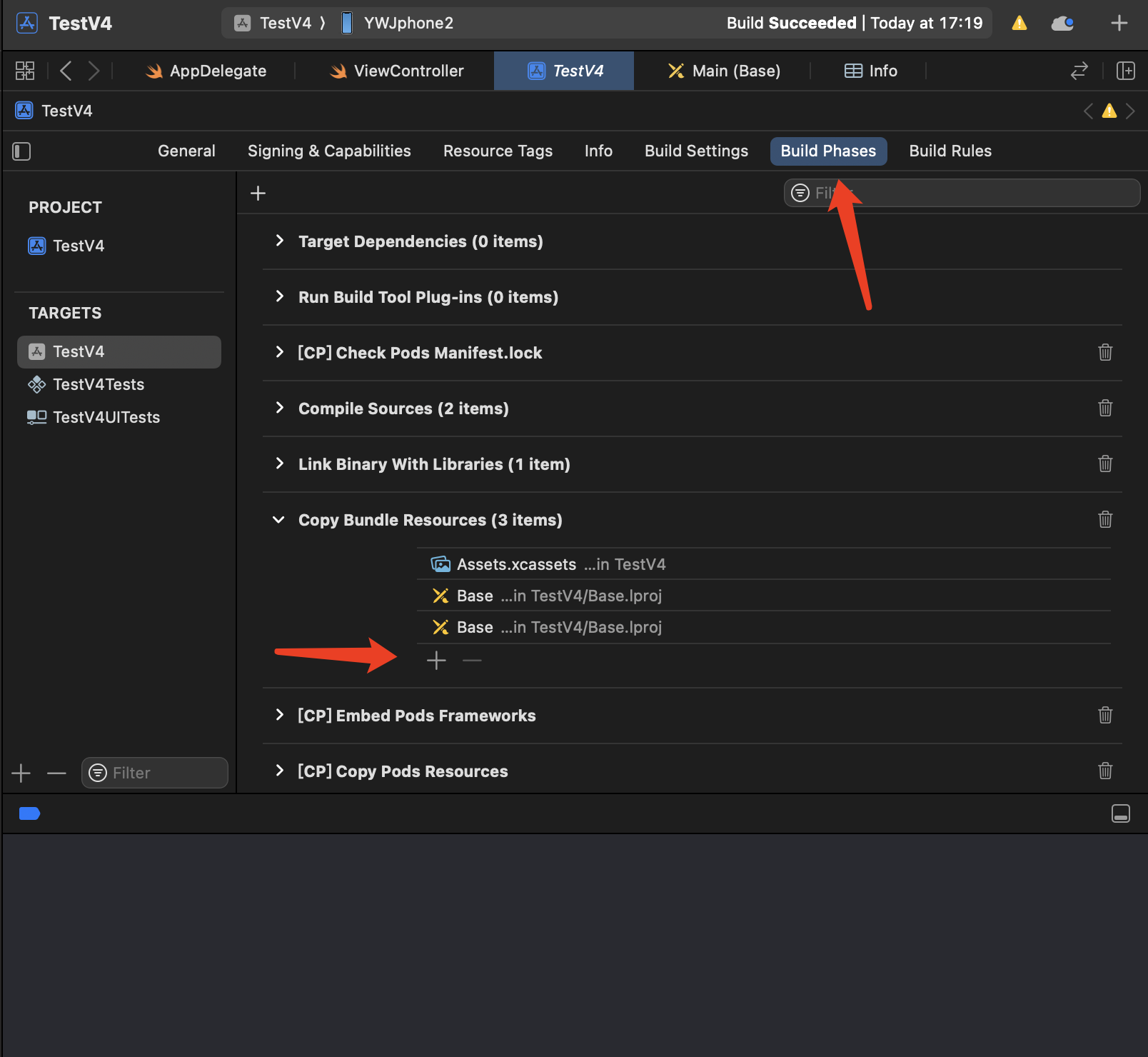Click the blue breakpoint toggle indicator

[x=29, y=813]
